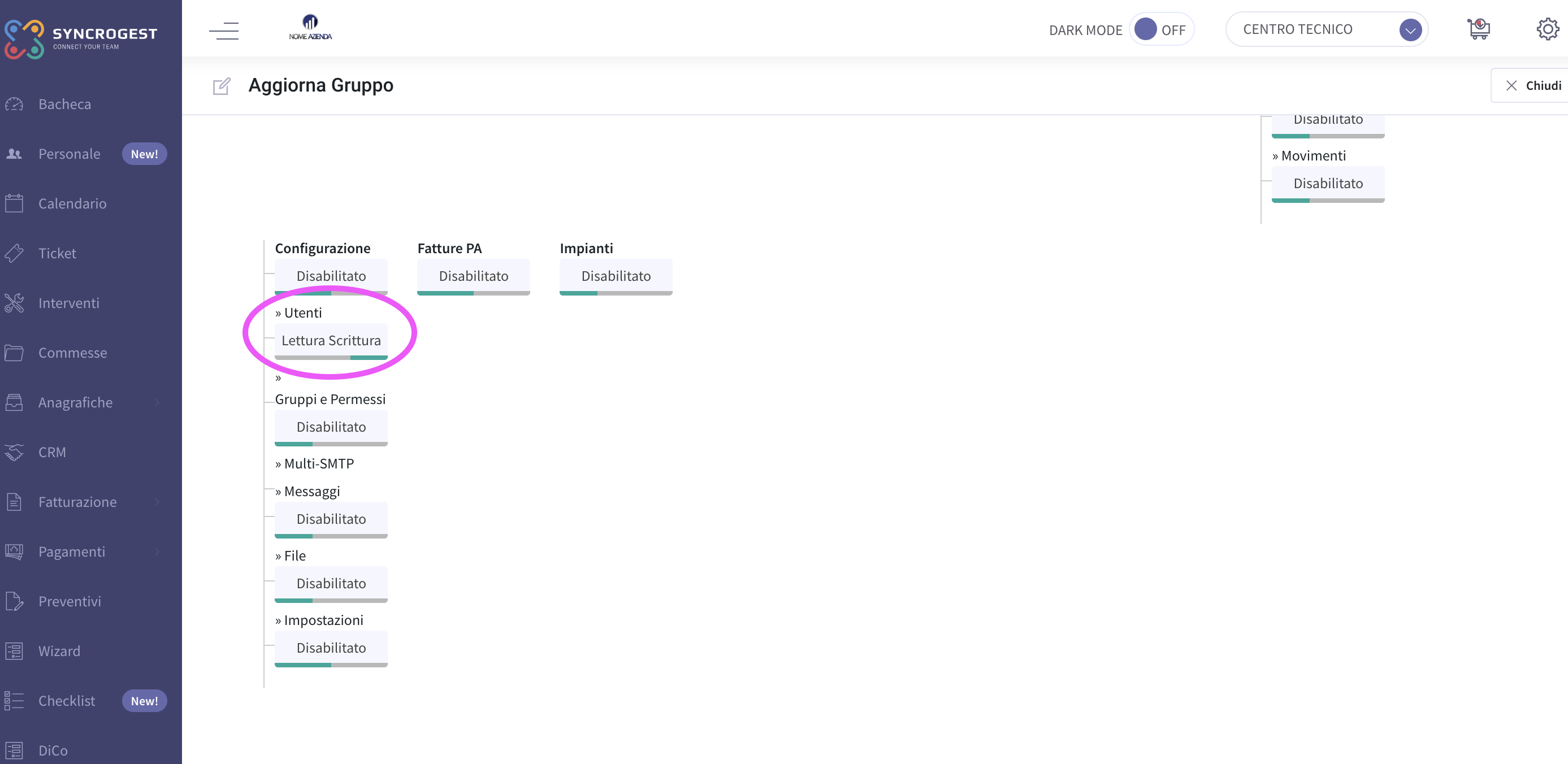Click the Preventivi edit-document icon
Screen dimensions: 1568x764
point(14,601)
